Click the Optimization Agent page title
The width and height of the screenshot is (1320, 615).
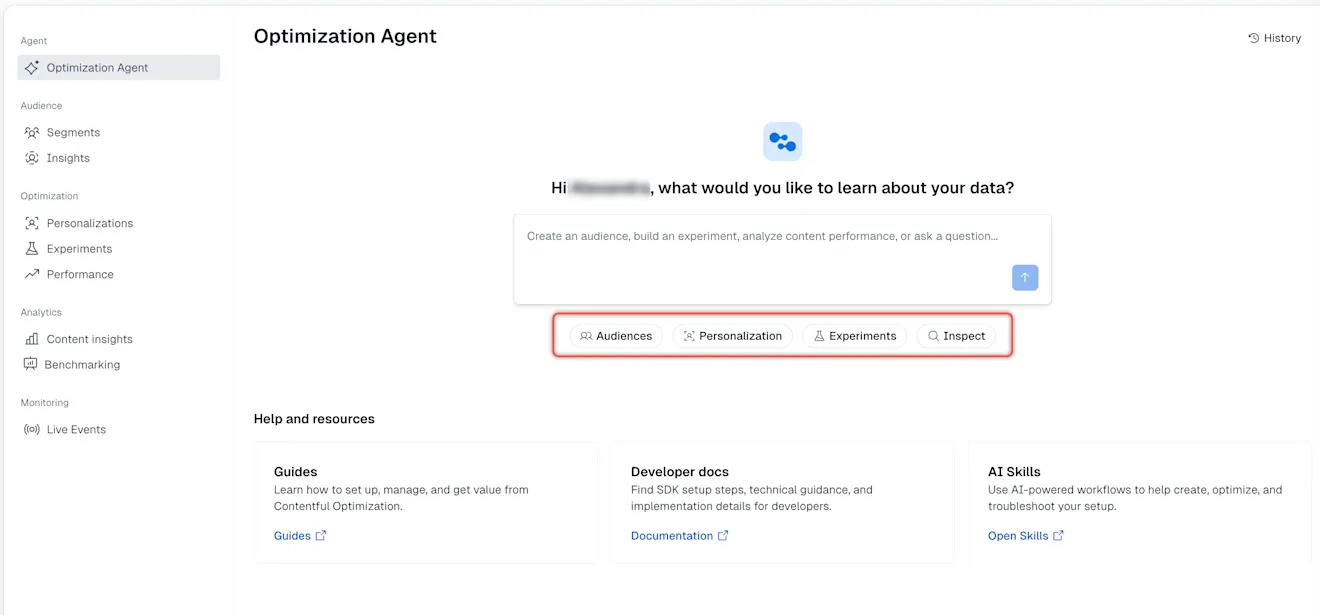tap(345, 36)
